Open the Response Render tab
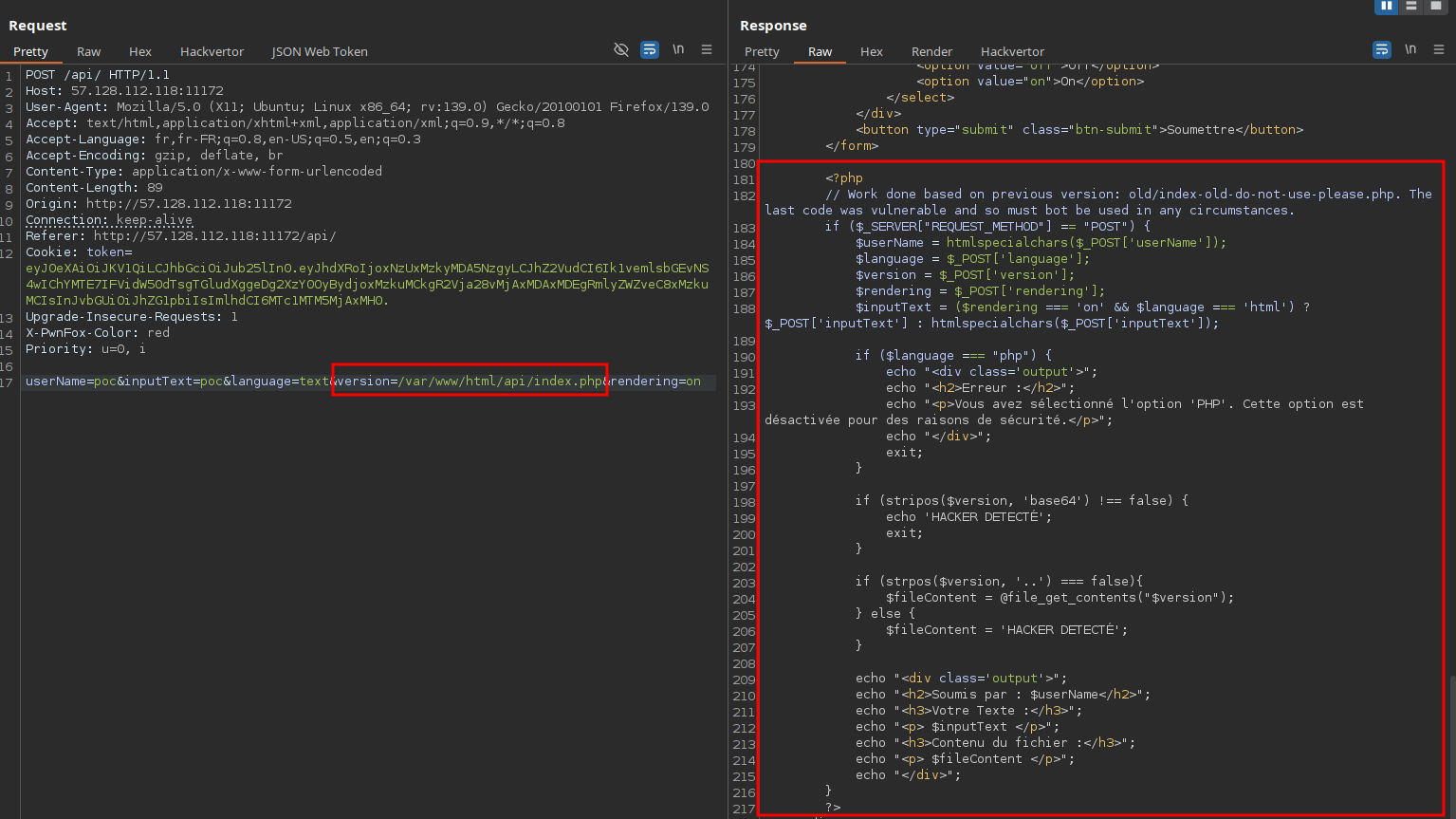This screenshot has width=1456, height=819. pyautogui.click(x=932, y=51)
